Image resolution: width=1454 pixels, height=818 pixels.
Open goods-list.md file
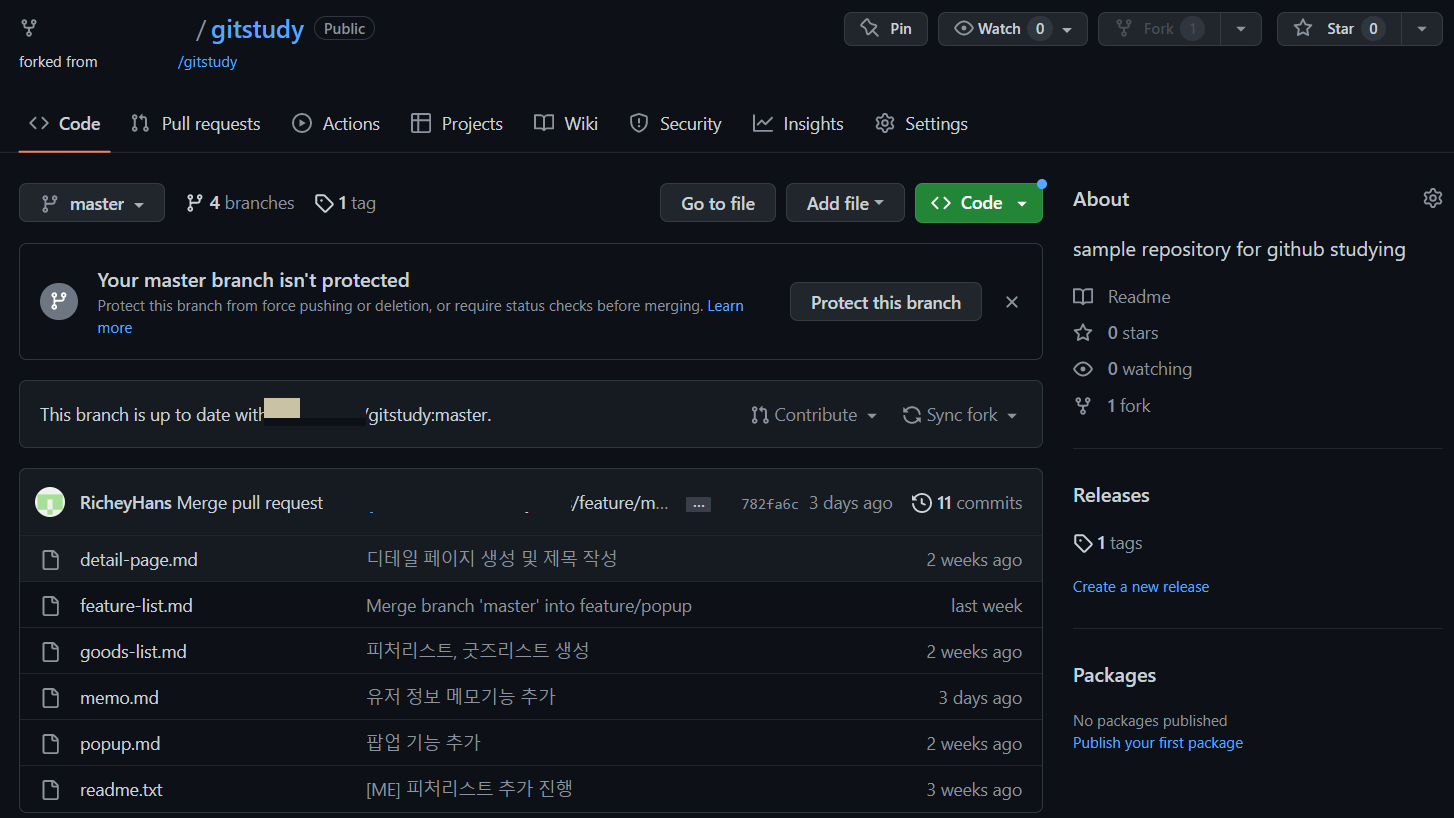(x=133, y=652)
